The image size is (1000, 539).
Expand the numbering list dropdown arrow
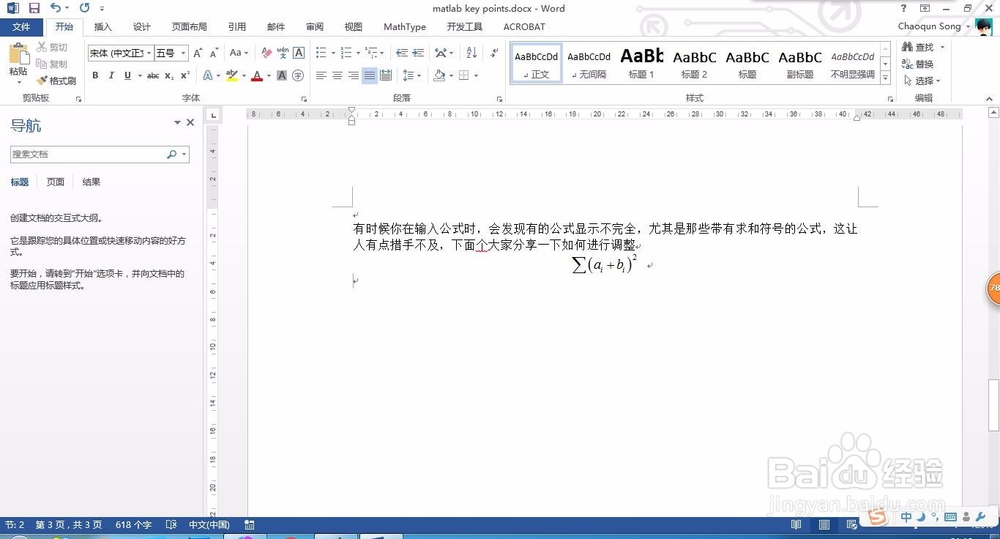click(358, 53)
